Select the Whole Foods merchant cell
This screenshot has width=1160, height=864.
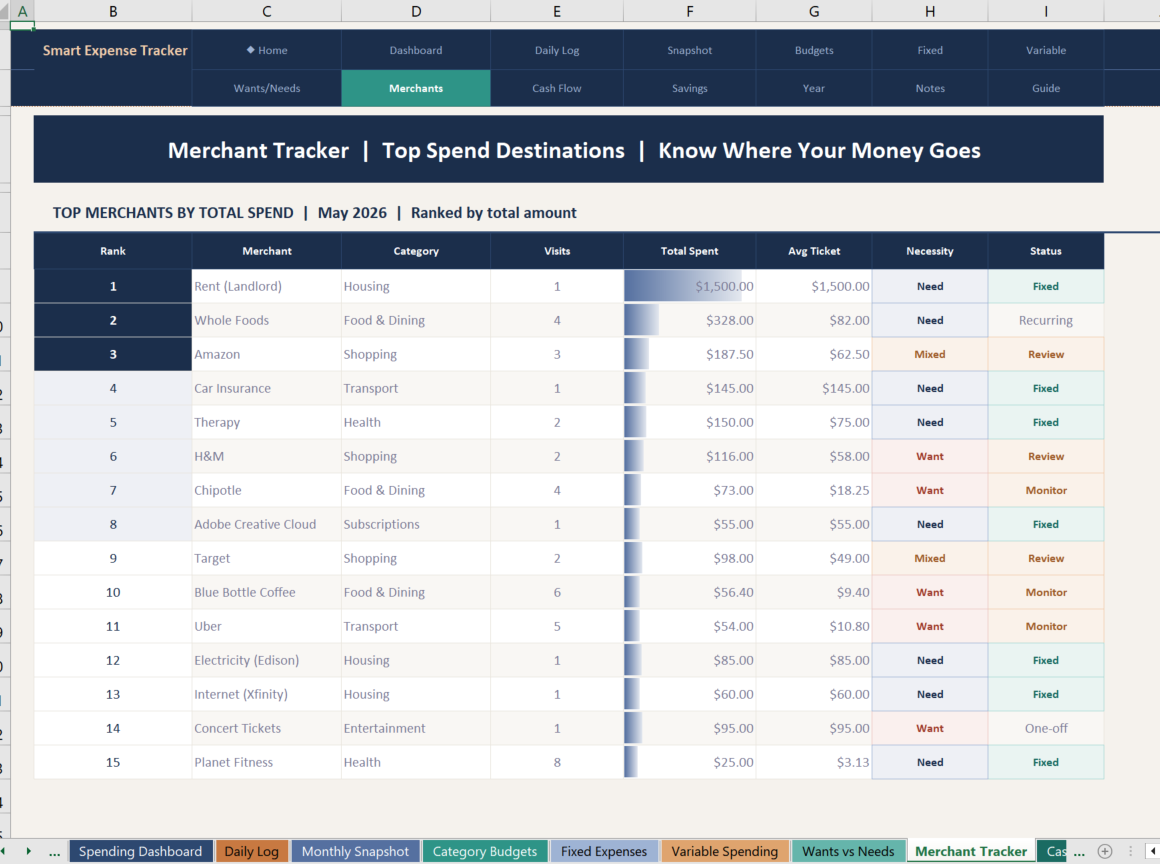coord(266,320)
